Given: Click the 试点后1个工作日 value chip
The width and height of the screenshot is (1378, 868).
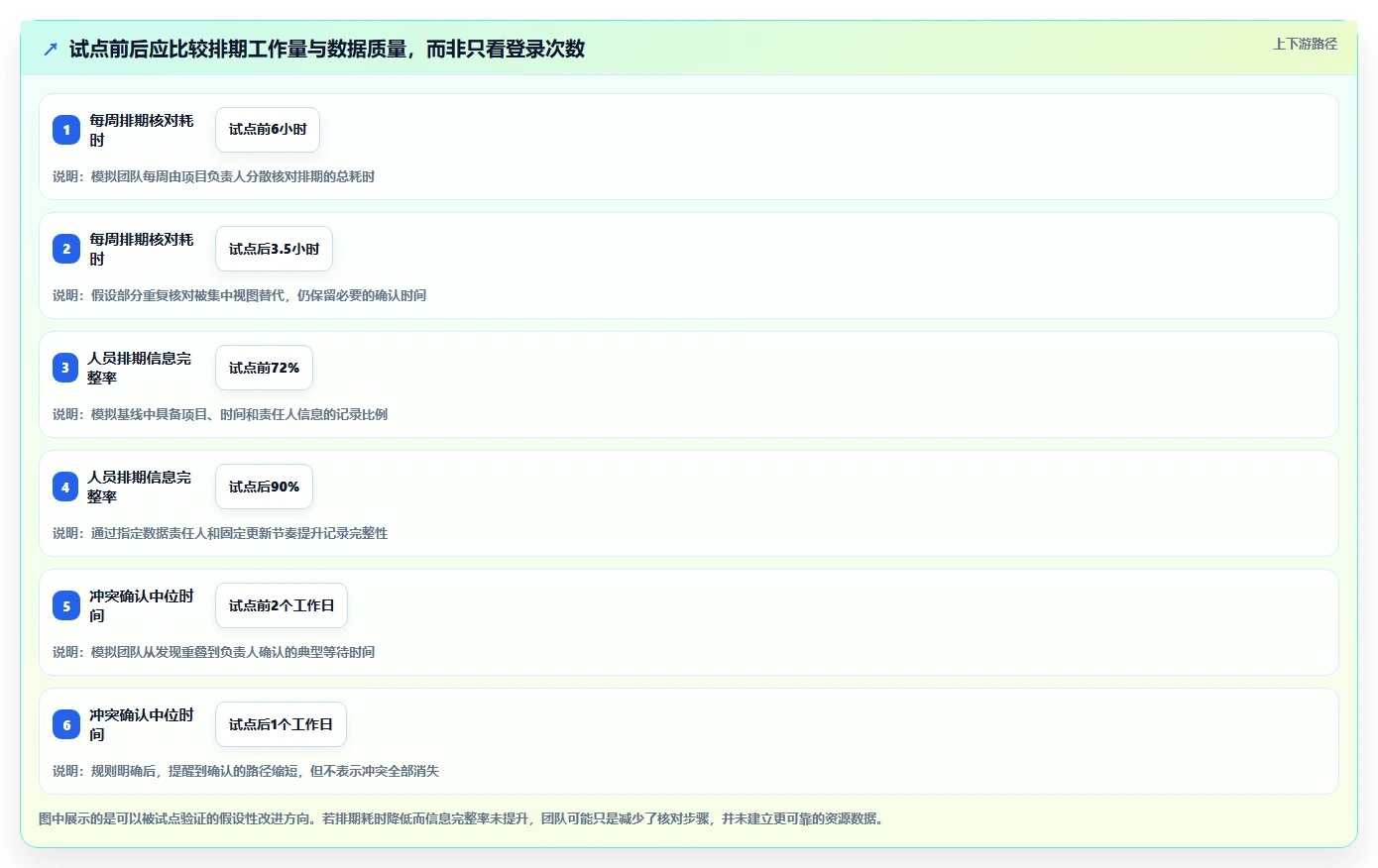Looking at the screenshot, I should [x=281, y=724].
